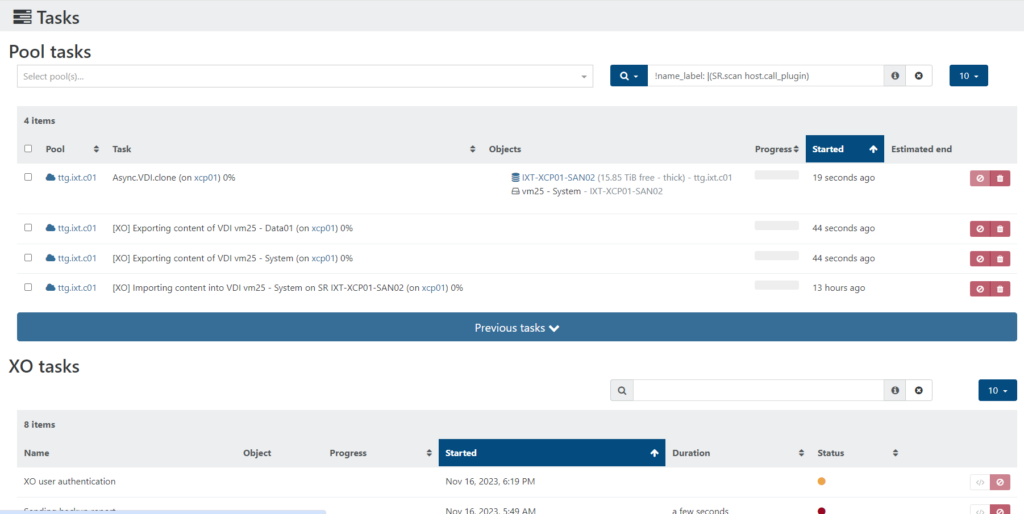Viewport: 1024px width, 514px height.
Task: Expand the Previous tasks section
Action: pyautogui.click(x=517, y=327)
